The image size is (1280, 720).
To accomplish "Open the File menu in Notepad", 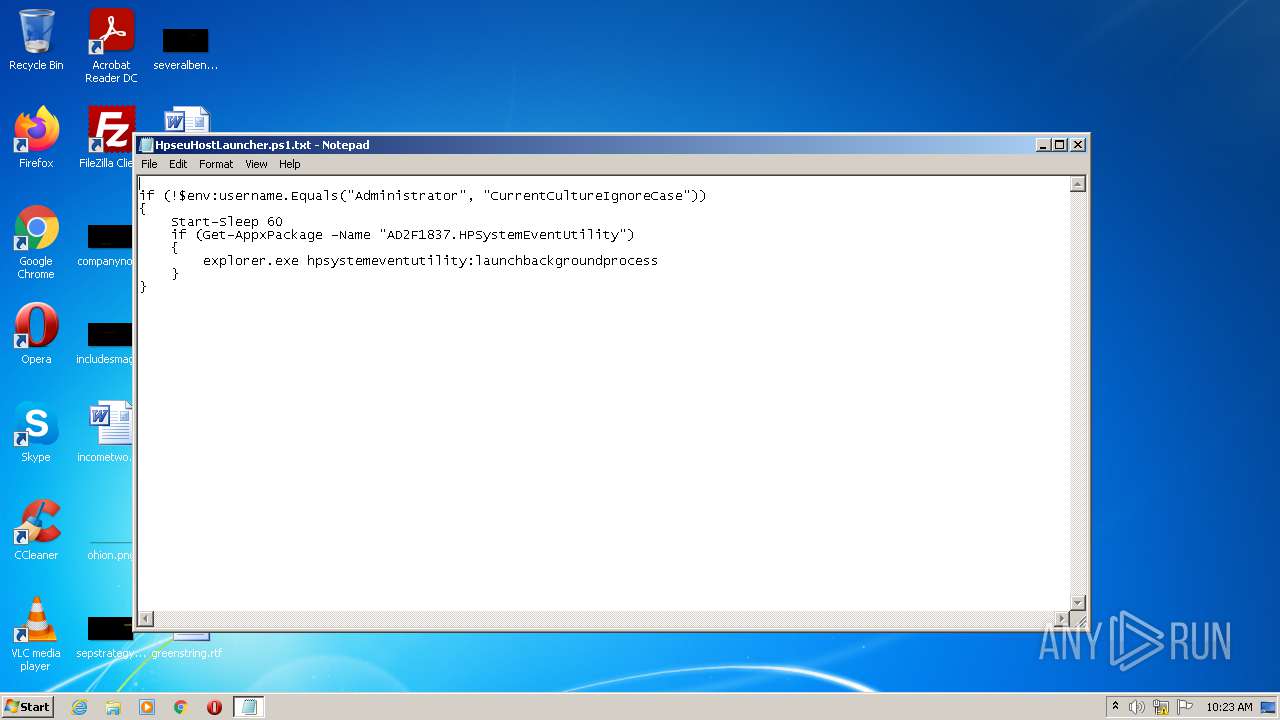I will click(x=149, y=164).
